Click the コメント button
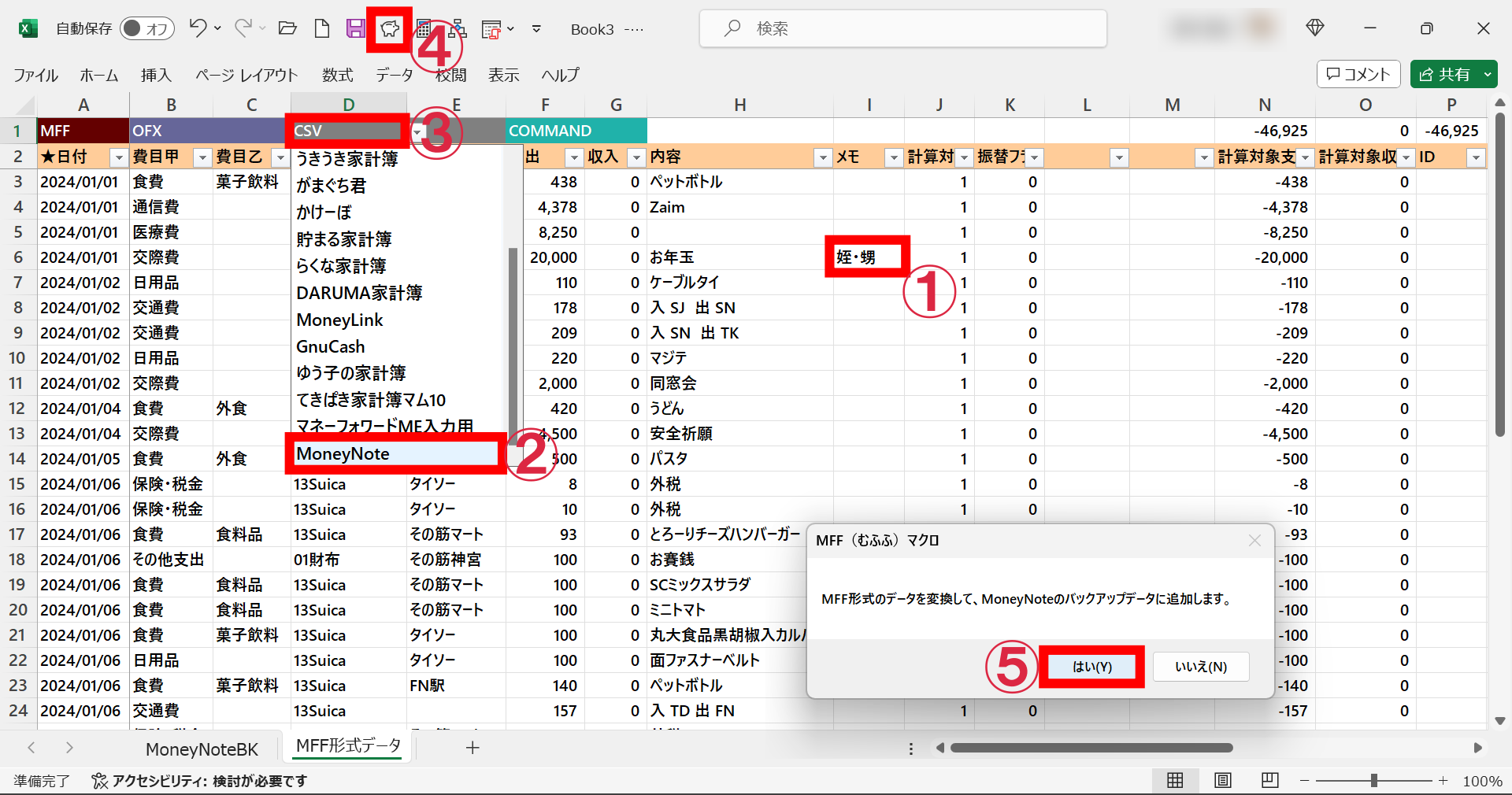1512x795 pixels. (1358, 75)
